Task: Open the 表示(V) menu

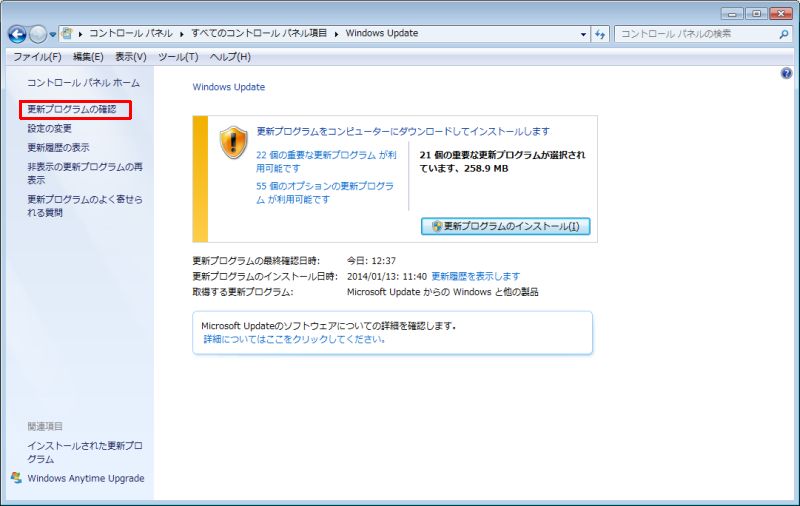Action: 131,57
